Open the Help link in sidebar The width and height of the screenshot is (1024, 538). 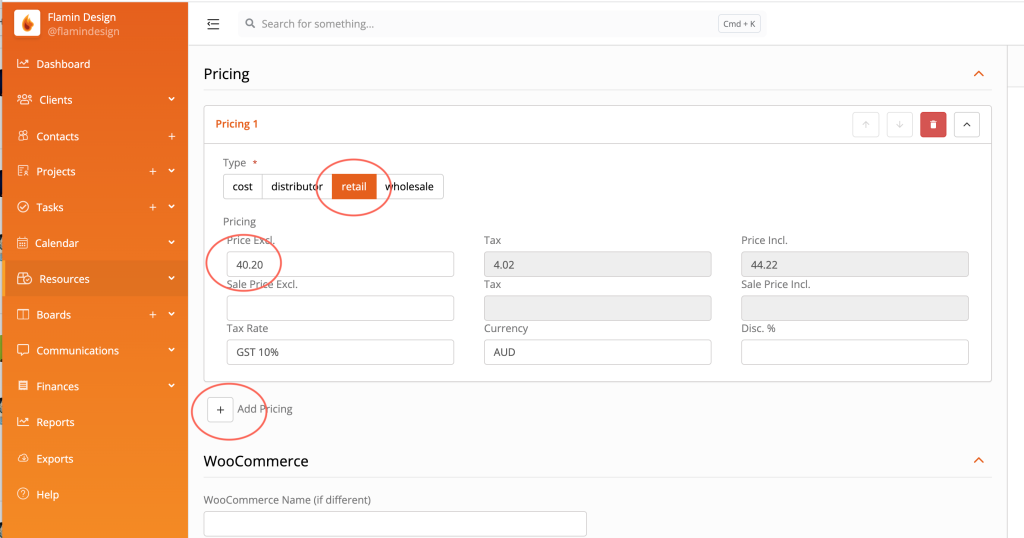(x=47, y=494)
